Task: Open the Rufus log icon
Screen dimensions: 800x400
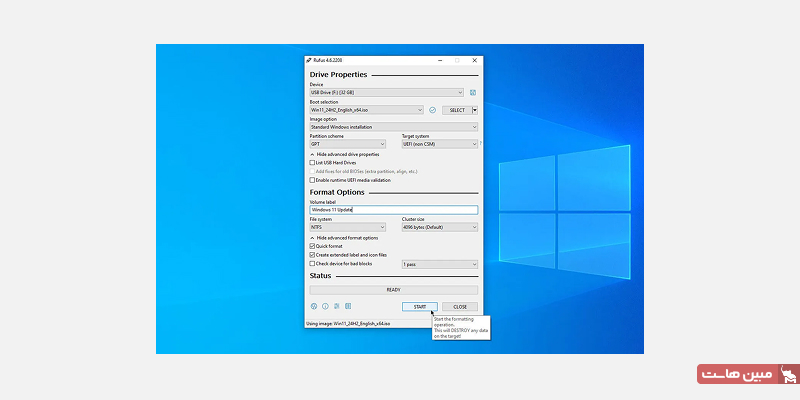Action: click(348, 307)
